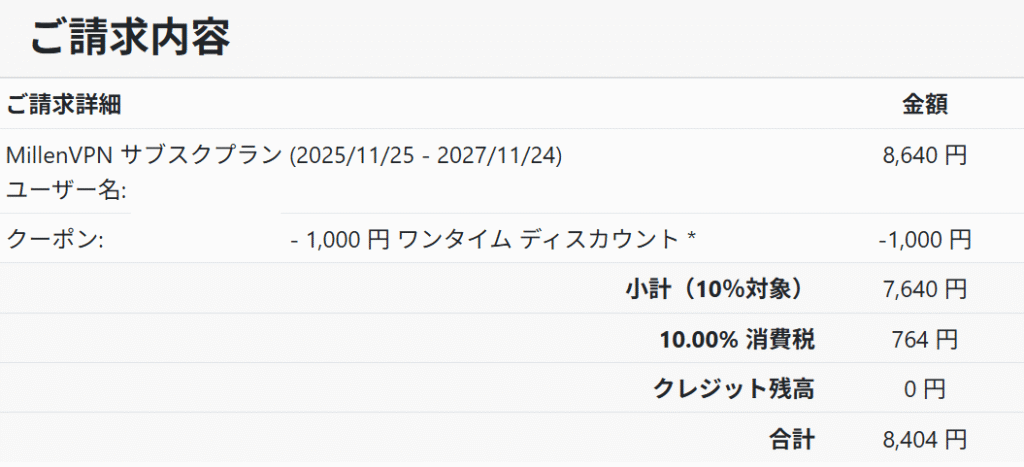
Task: Click the MillenVPN サブスクプラン item name
Action: [144, 155]
